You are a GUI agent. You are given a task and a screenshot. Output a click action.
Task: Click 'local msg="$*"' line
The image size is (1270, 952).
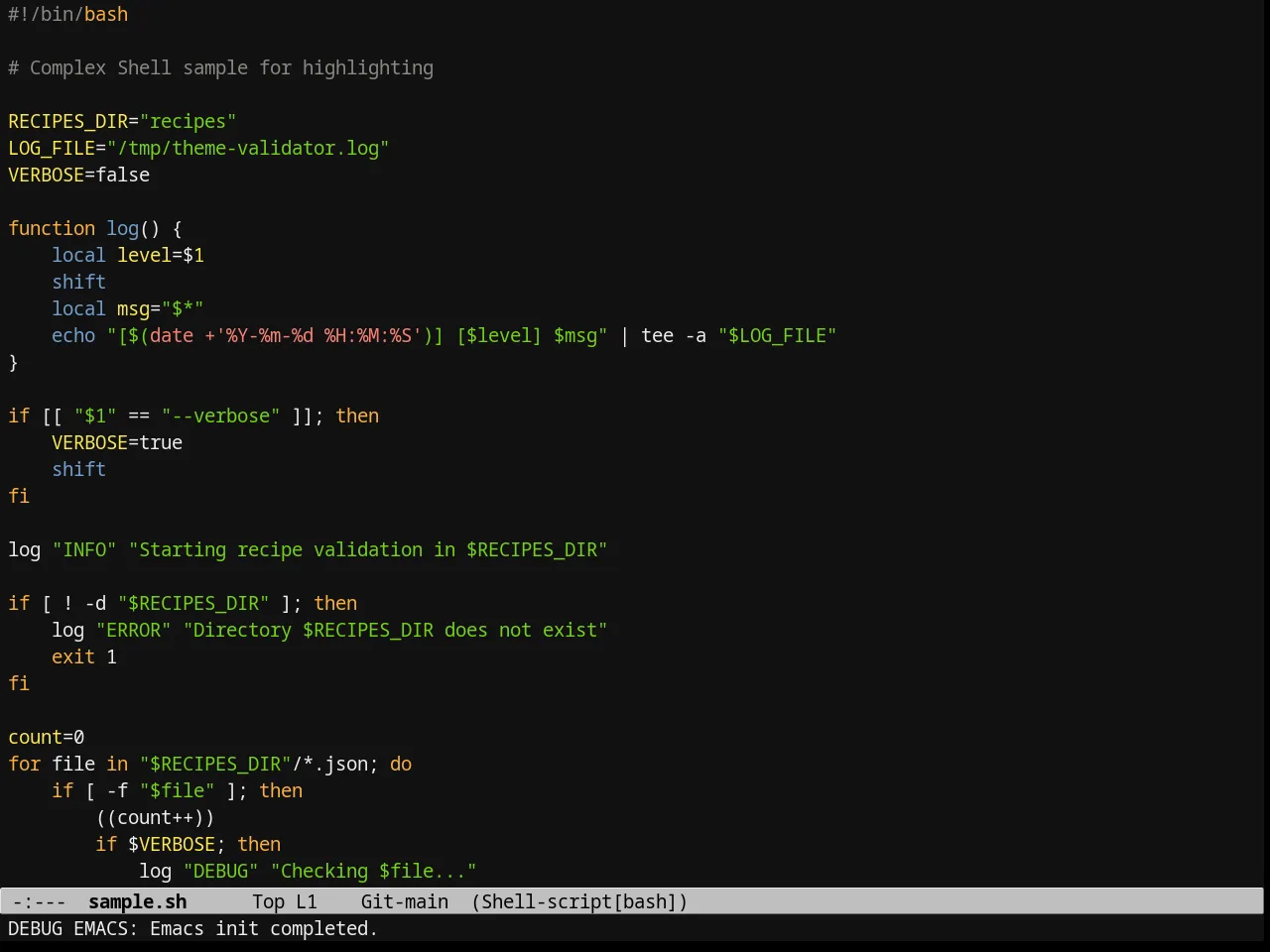pyautogui.click(x=128, y=308)
